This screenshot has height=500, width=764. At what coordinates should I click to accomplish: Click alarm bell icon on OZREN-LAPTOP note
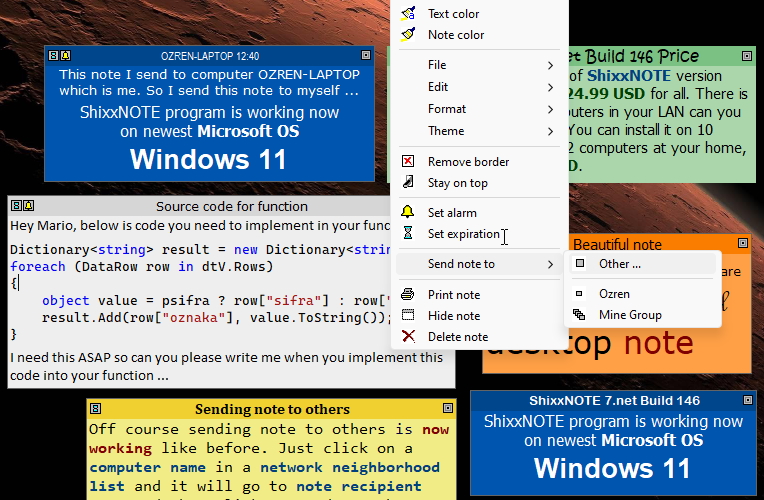[65, 56]
